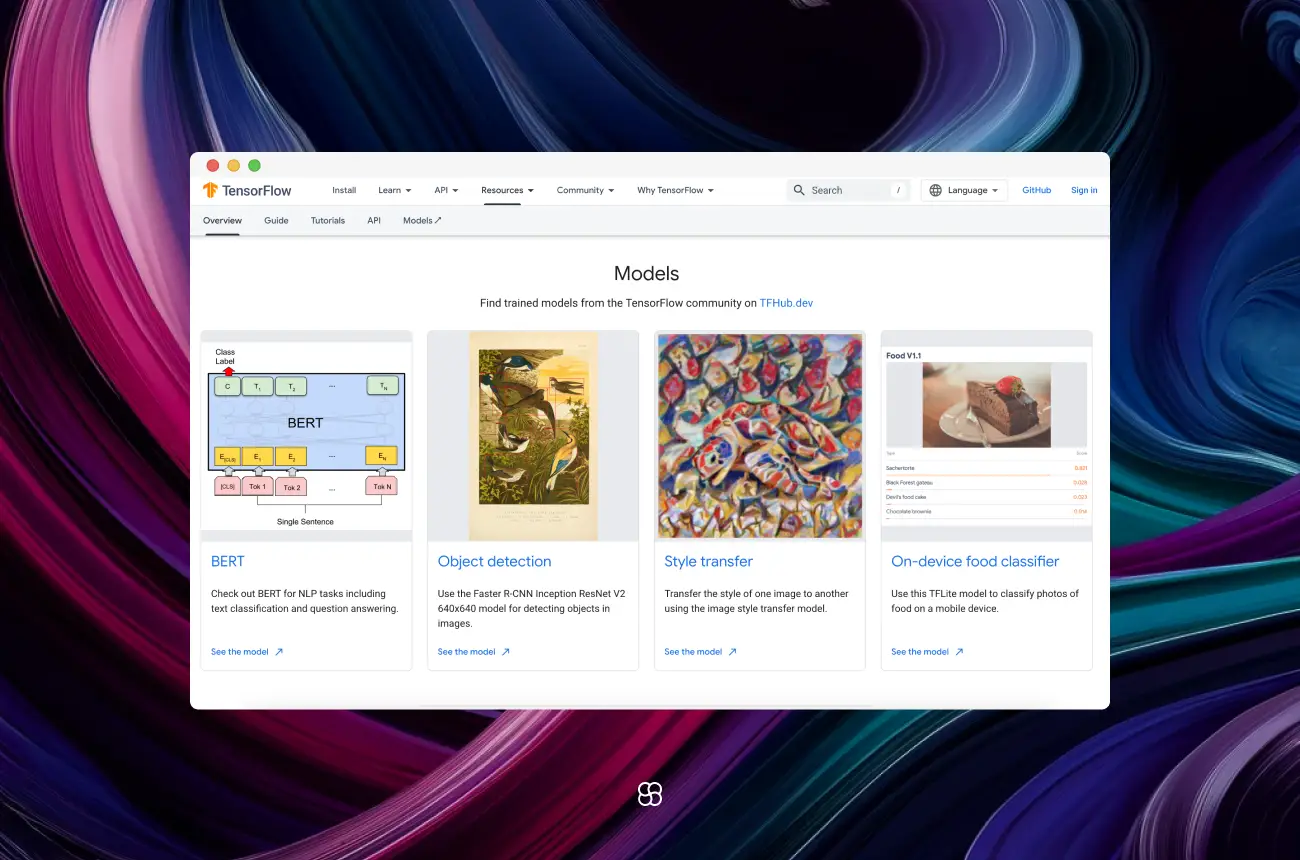Viewport: 1300px width, 860px height.
Task: Expand the Learn dropdown menu
Action: pyautogui.click(x=395, y=190)
